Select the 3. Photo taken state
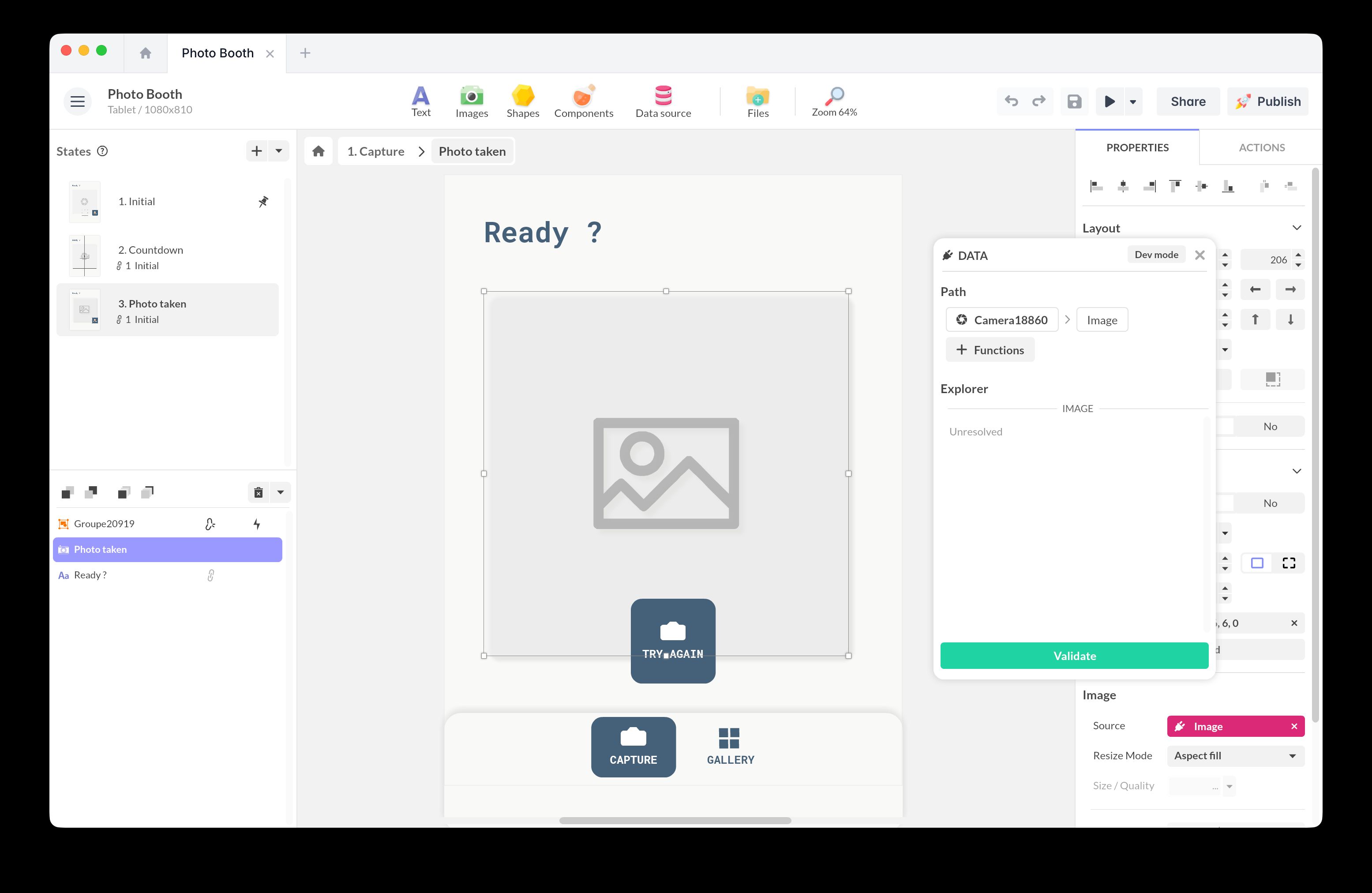The height and width of the screenshot is (893, 1372). point(167,310)
